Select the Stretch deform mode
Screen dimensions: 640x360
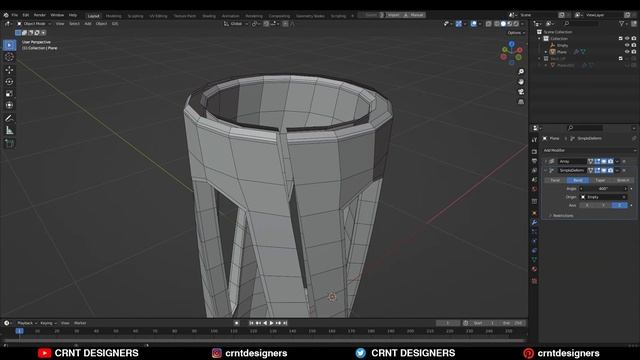point(622,180)
